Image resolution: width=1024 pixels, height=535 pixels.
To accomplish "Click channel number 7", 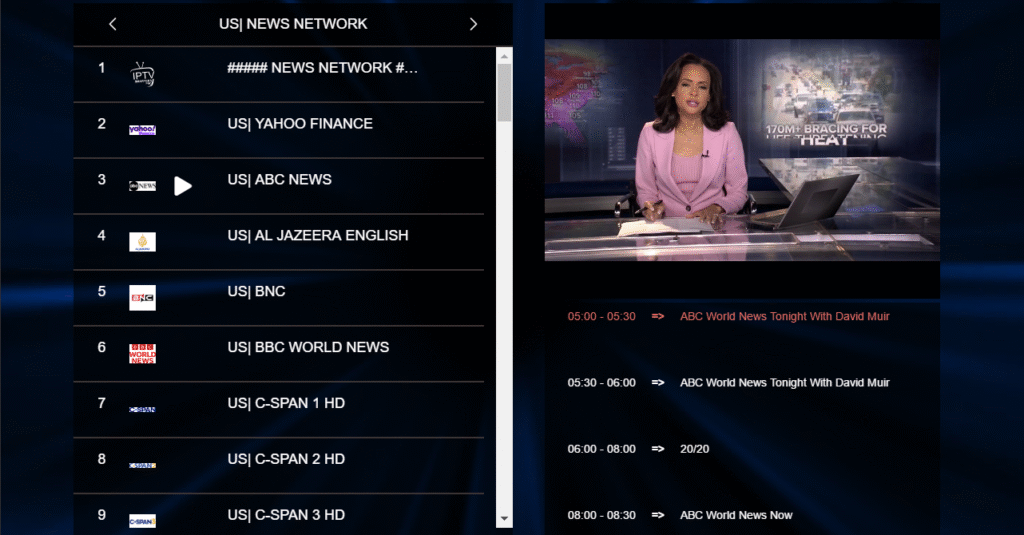I will click(101, 403).
